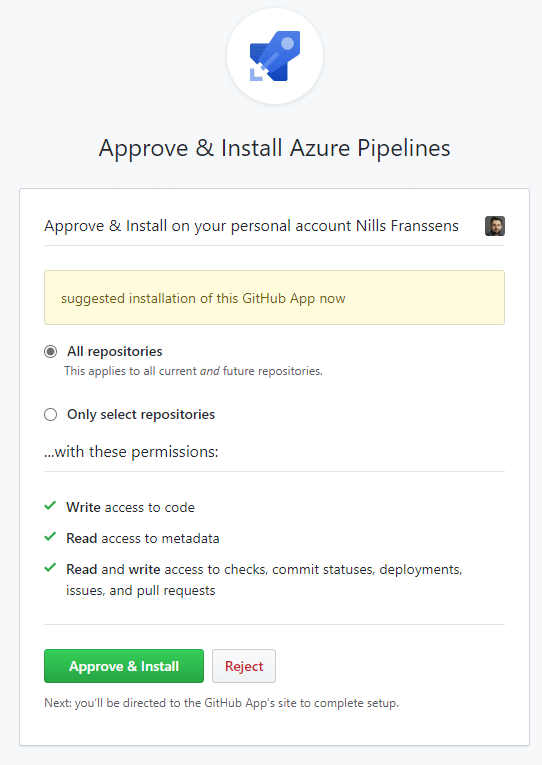Click 'Approve & Install on your personal account' text
The image size is (542, 765).
tap(251, 226)
